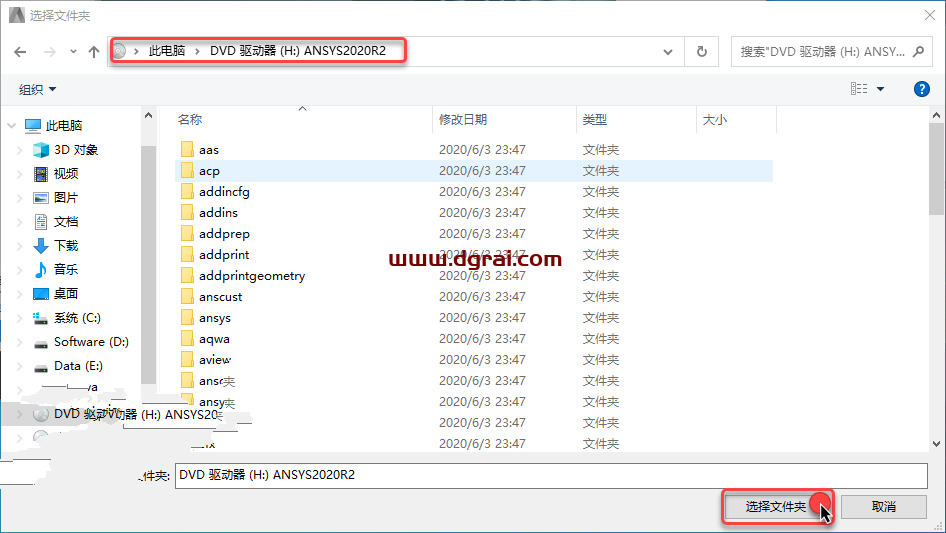Click the ansys folder icon
Image resolution: width=946 pixels, height=533 pixels.
(187, 318)
